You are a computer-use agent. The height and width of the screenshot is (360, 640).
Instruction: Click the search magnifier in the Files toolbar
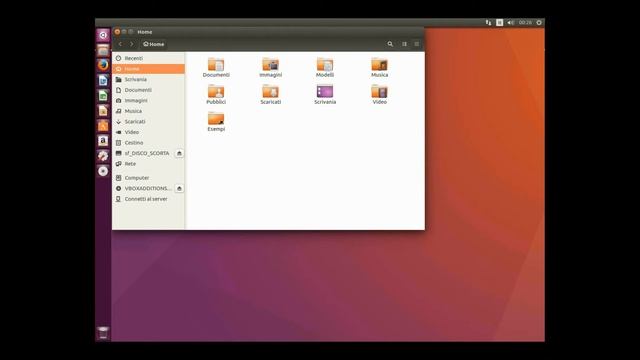coord(390,44)
